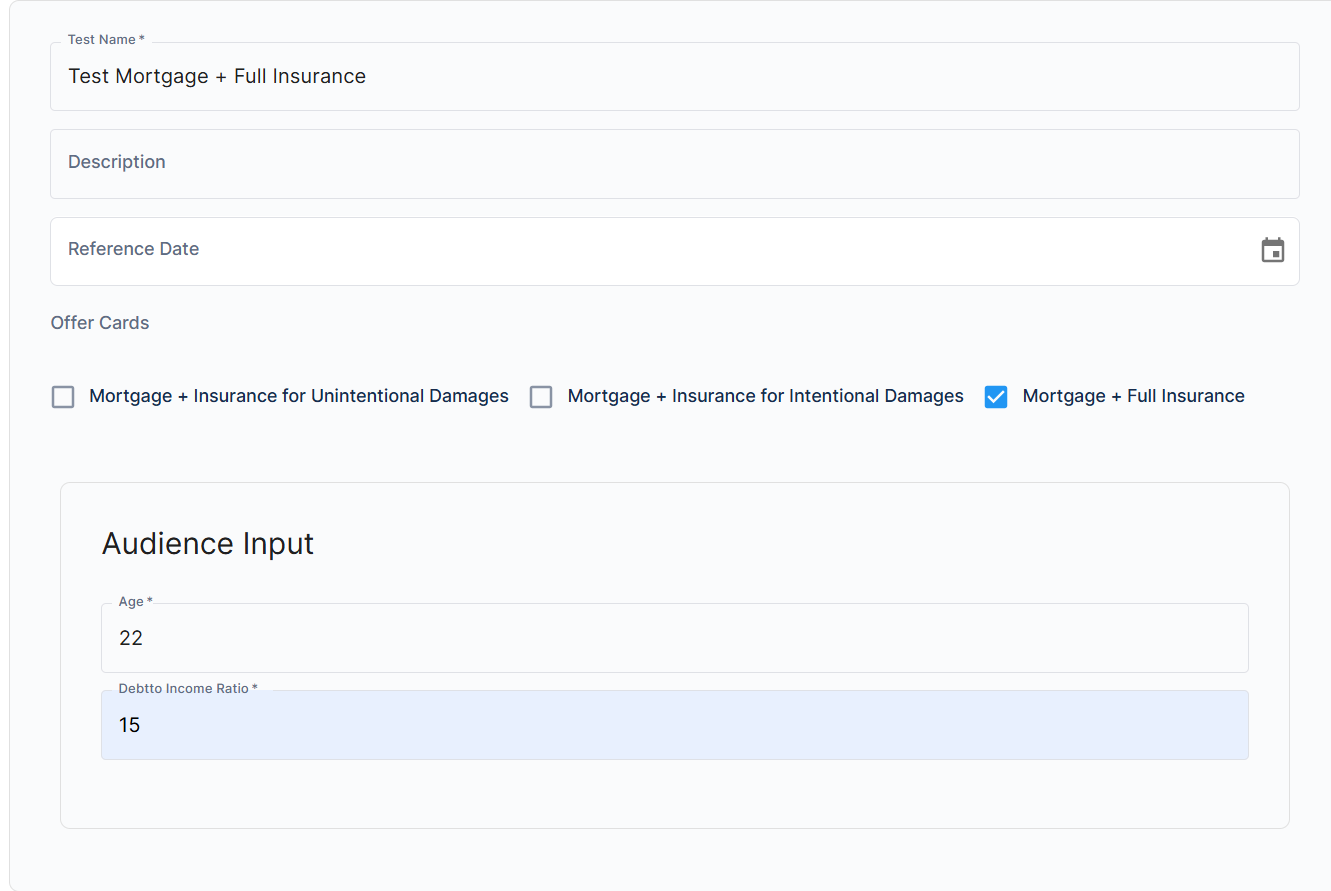Open the Reference Date calendar picker icon
Screen dimensions: 1331x891
[1272, 250]
